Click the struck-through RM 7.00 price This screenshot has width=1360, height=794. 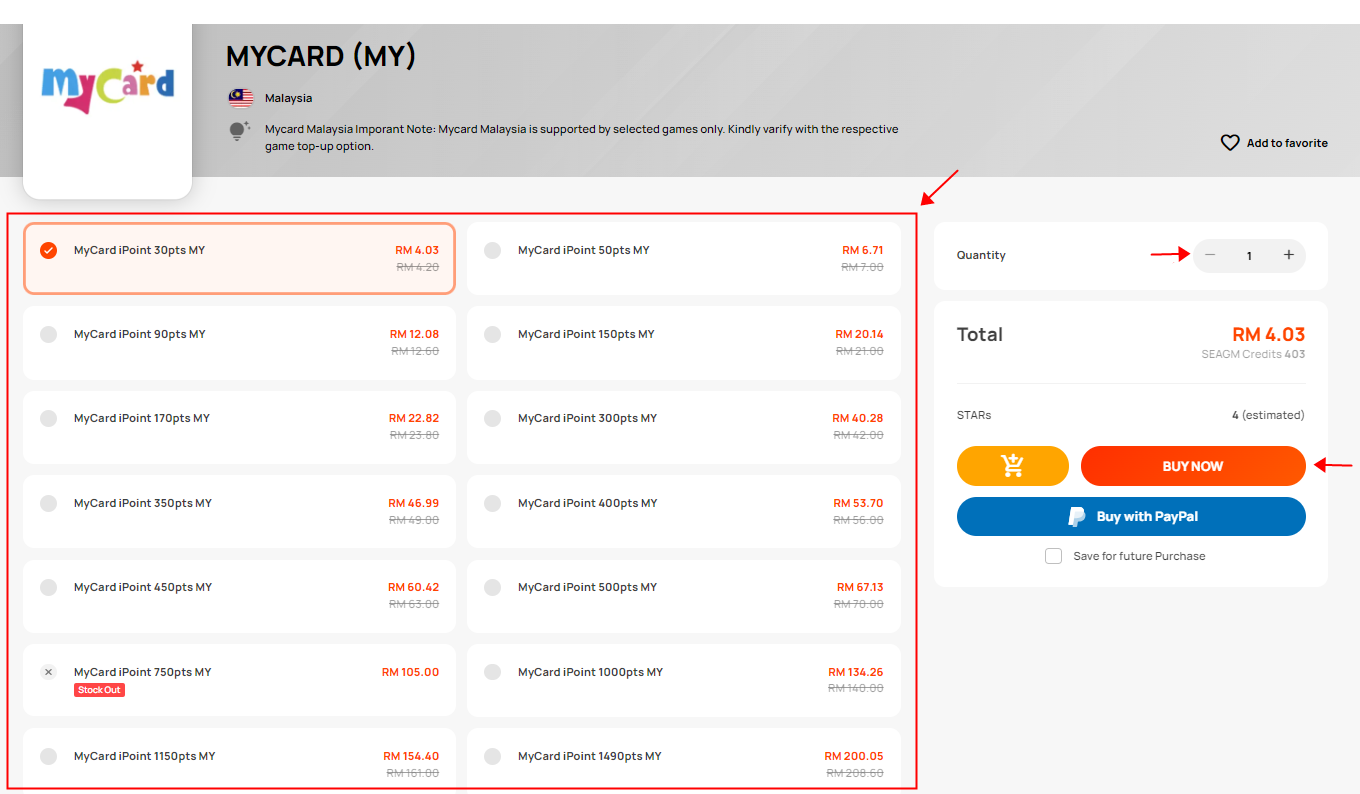(x=862, y=267)
